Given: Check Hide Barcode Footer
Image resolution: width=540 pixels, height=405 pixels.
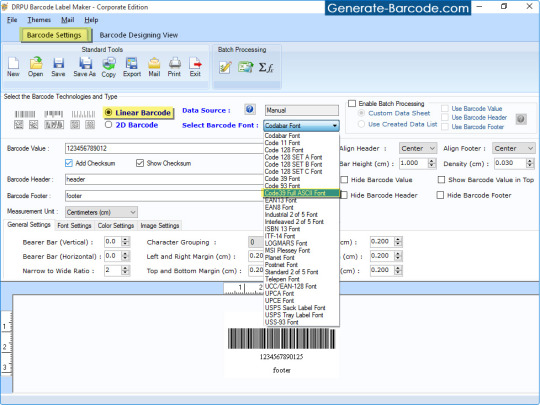Looking at the screenshot, I should coord(440,195).
